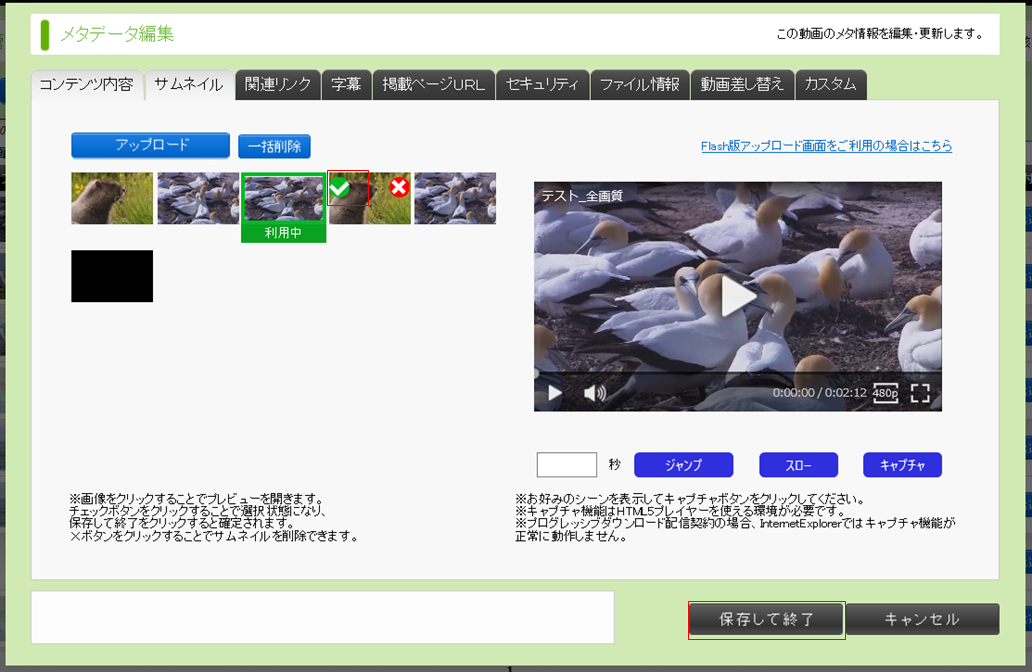This screenshot has width=1032, height=672.
Task: Click the アップロード button
Action: click(150, 145)
